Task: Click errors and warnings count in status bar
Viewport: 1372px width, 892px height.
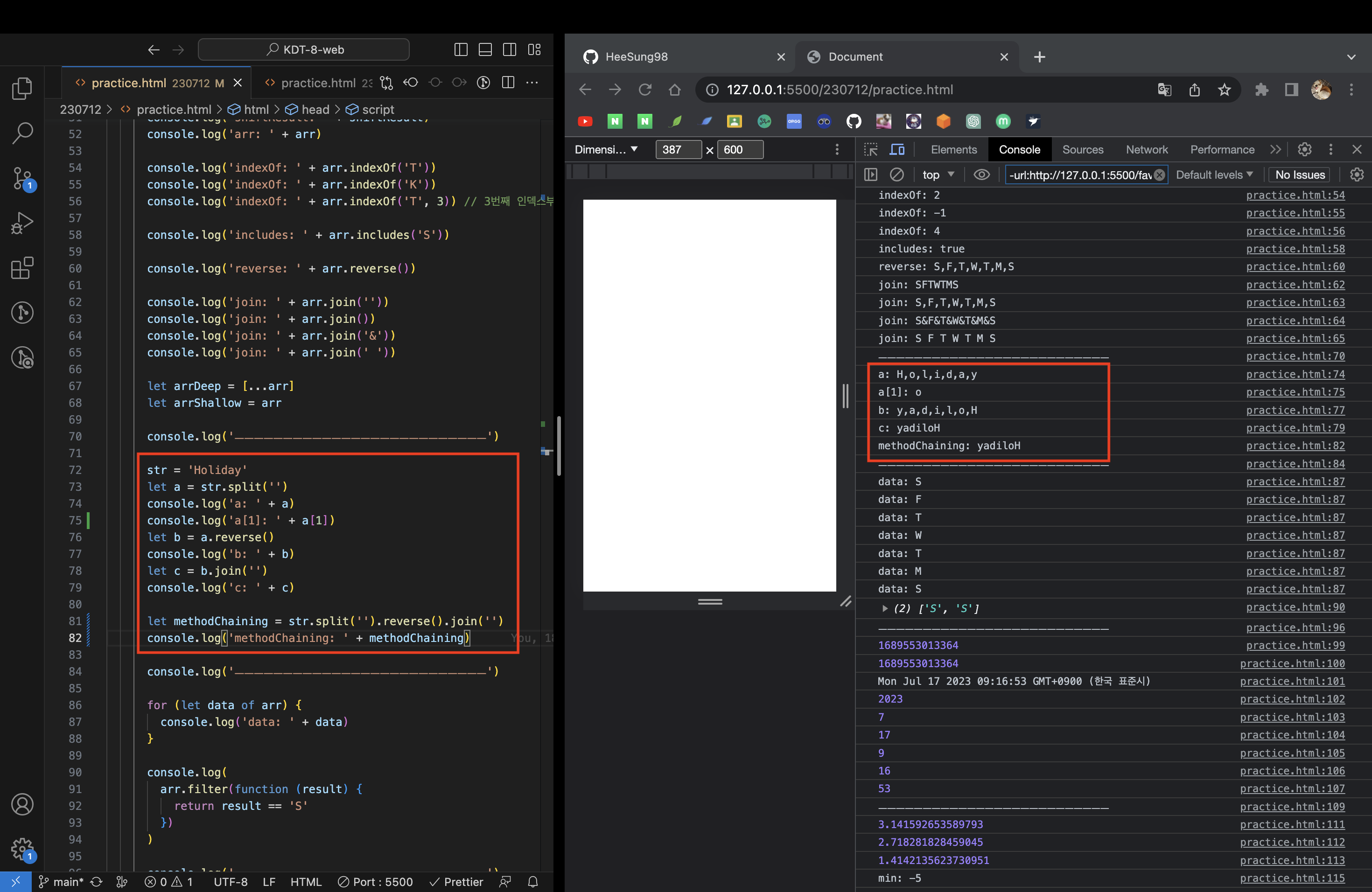Action: (x=168, y=882)
